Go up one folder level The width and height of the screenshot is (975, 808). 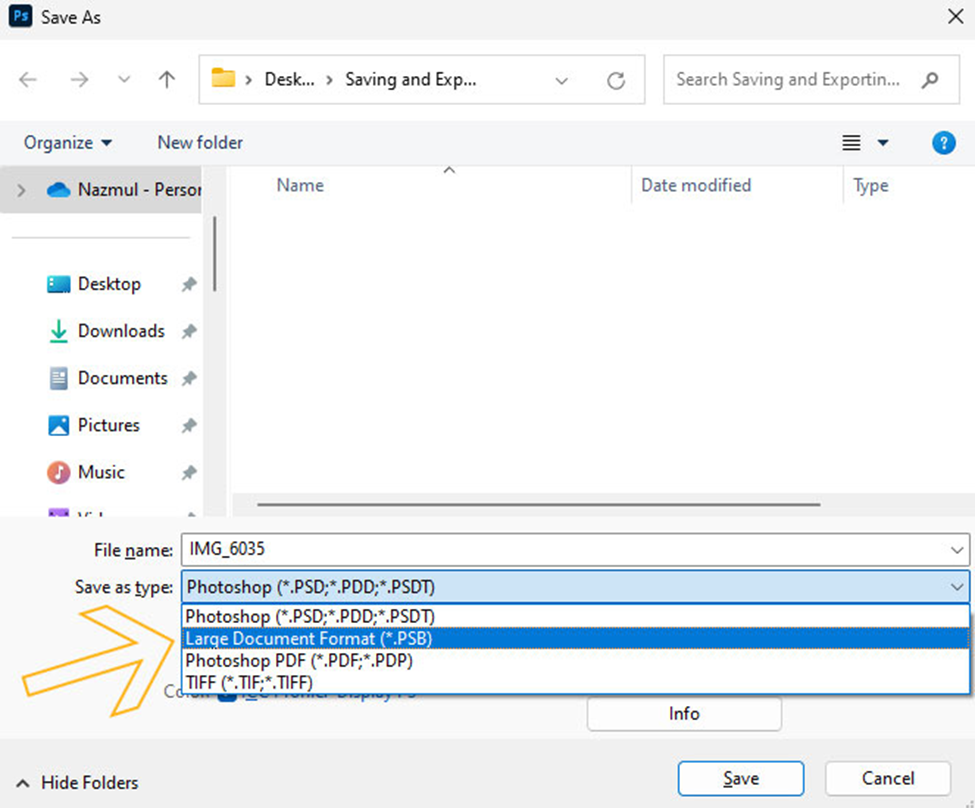tap(167, 80)
